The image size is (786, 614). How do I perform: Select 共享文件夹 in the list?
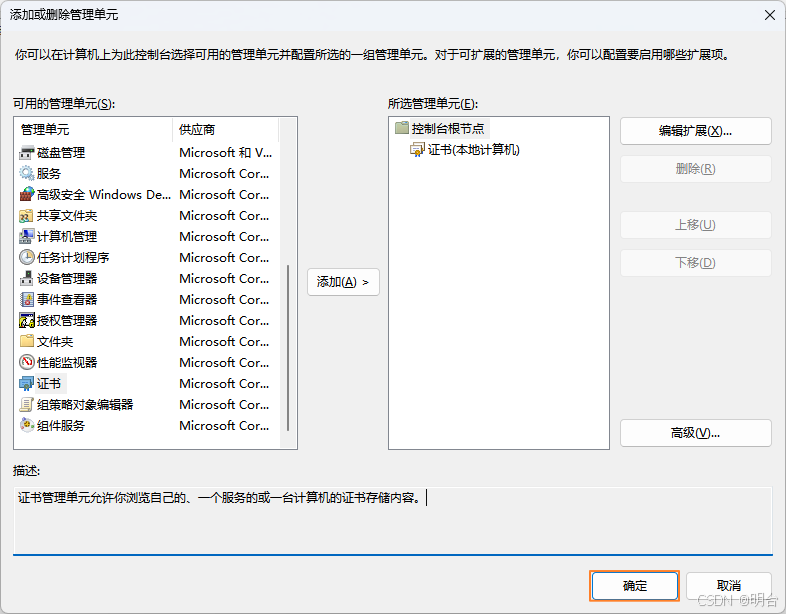pos(67,216)
